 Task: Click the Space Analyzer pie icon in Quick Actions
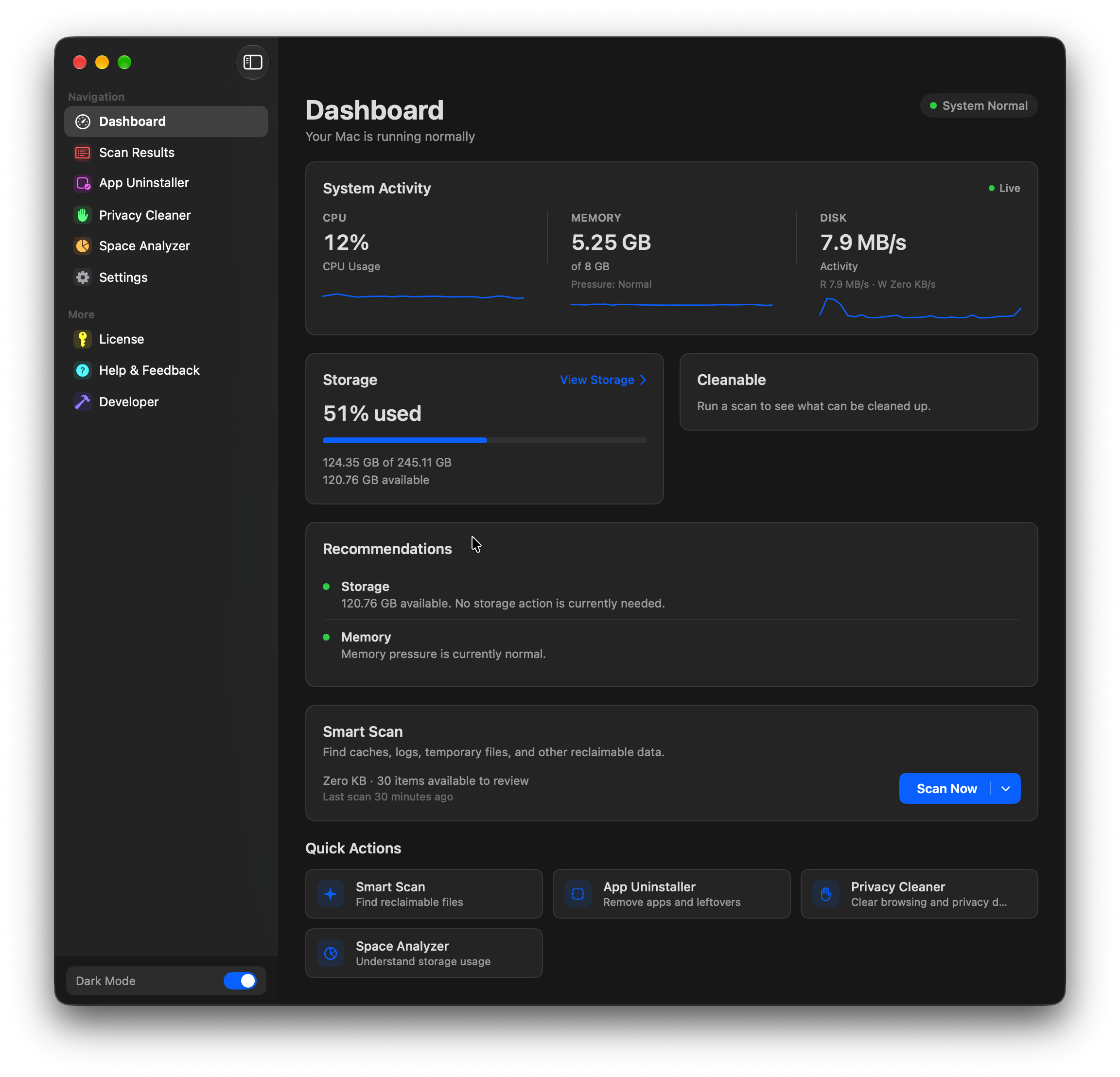pyautogui.click(x=330, y=953)
